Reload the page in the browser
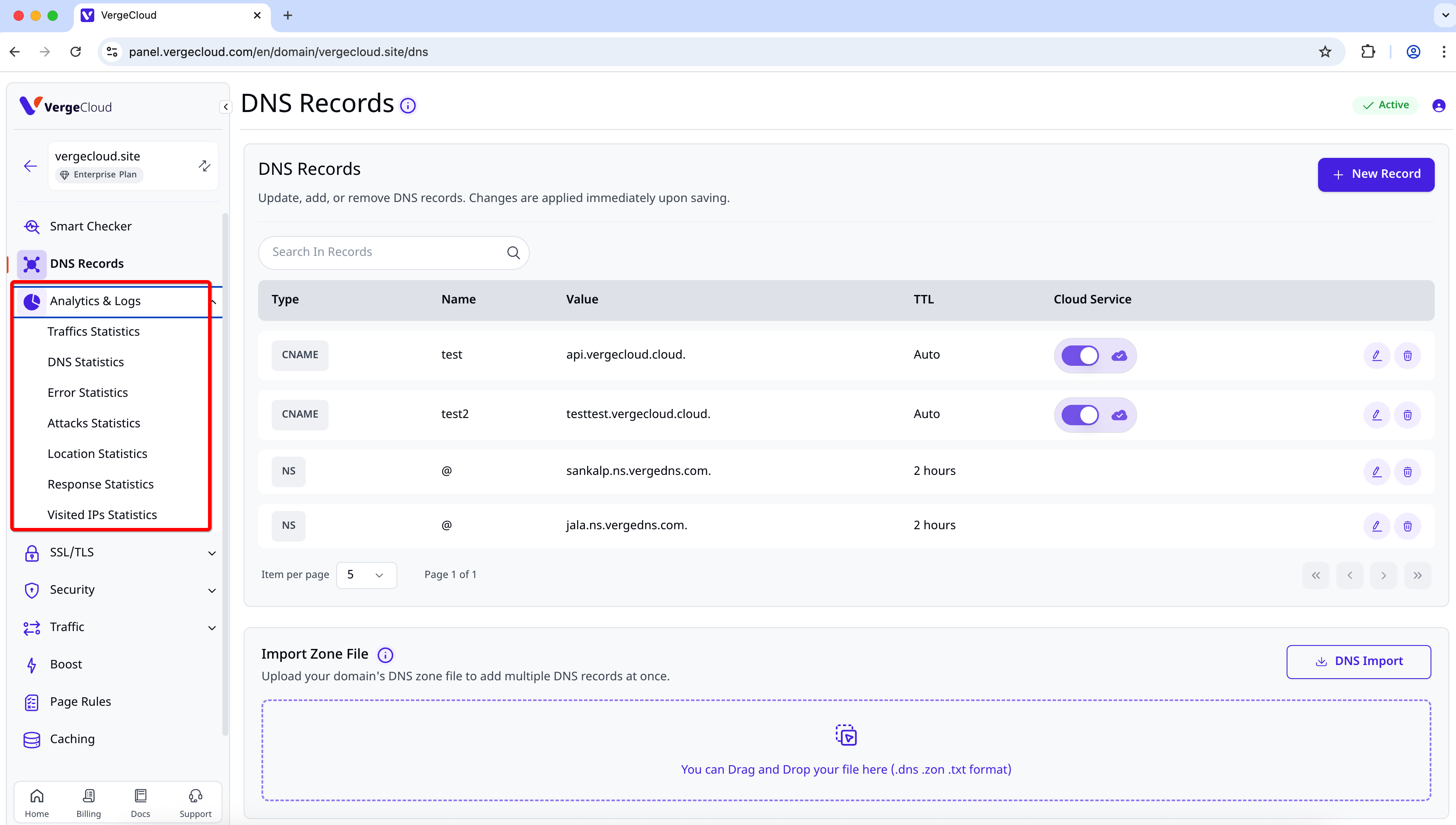 click(x=76, y=52)
